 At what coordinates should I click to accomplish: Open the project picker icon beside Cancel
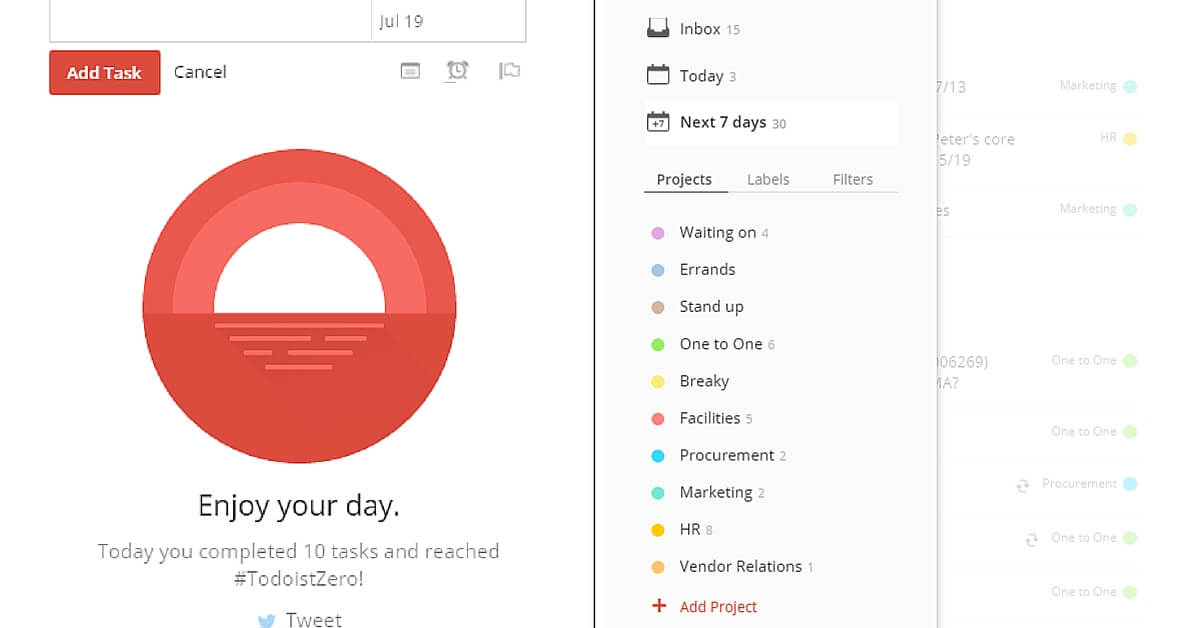point(410,71)
